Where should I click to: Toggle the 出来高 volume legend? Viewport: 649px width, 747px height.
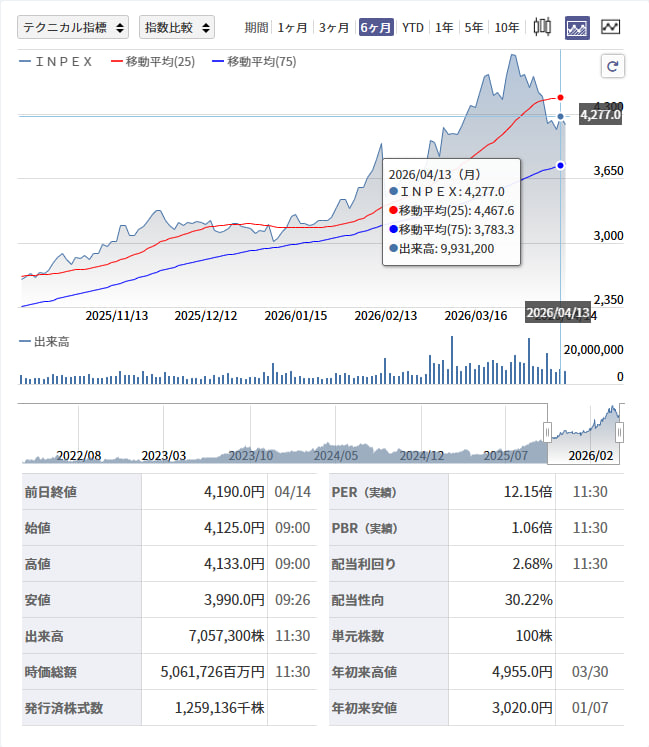coord(44,342)
